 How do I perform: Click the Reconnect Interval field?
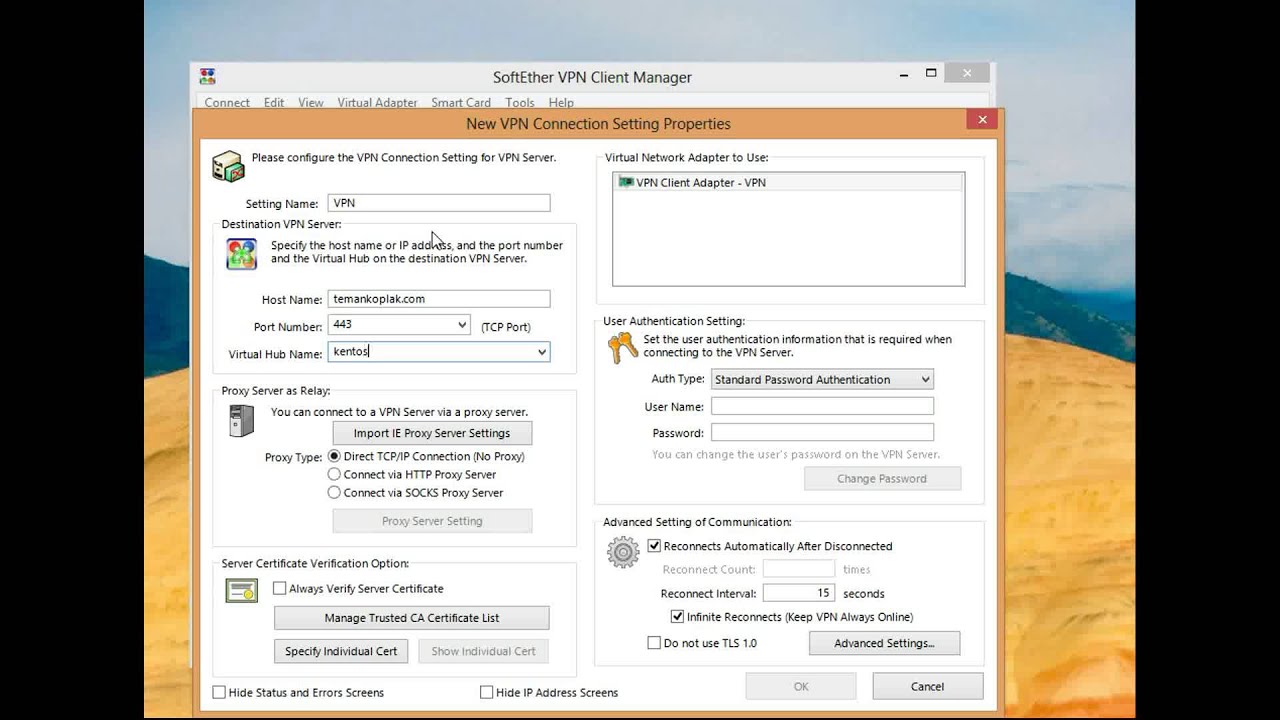tap(799, 593)
